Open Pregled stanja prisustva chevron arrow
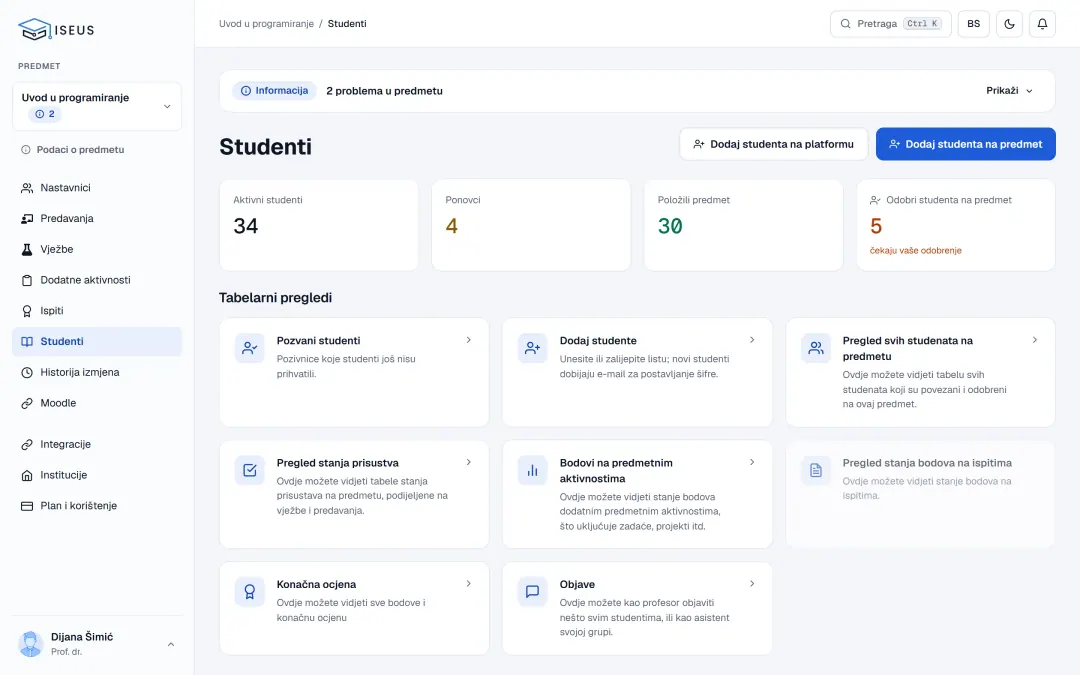The width and height of the screenshot is (1080, 675). pyautogui.click(x=468, y=462)
